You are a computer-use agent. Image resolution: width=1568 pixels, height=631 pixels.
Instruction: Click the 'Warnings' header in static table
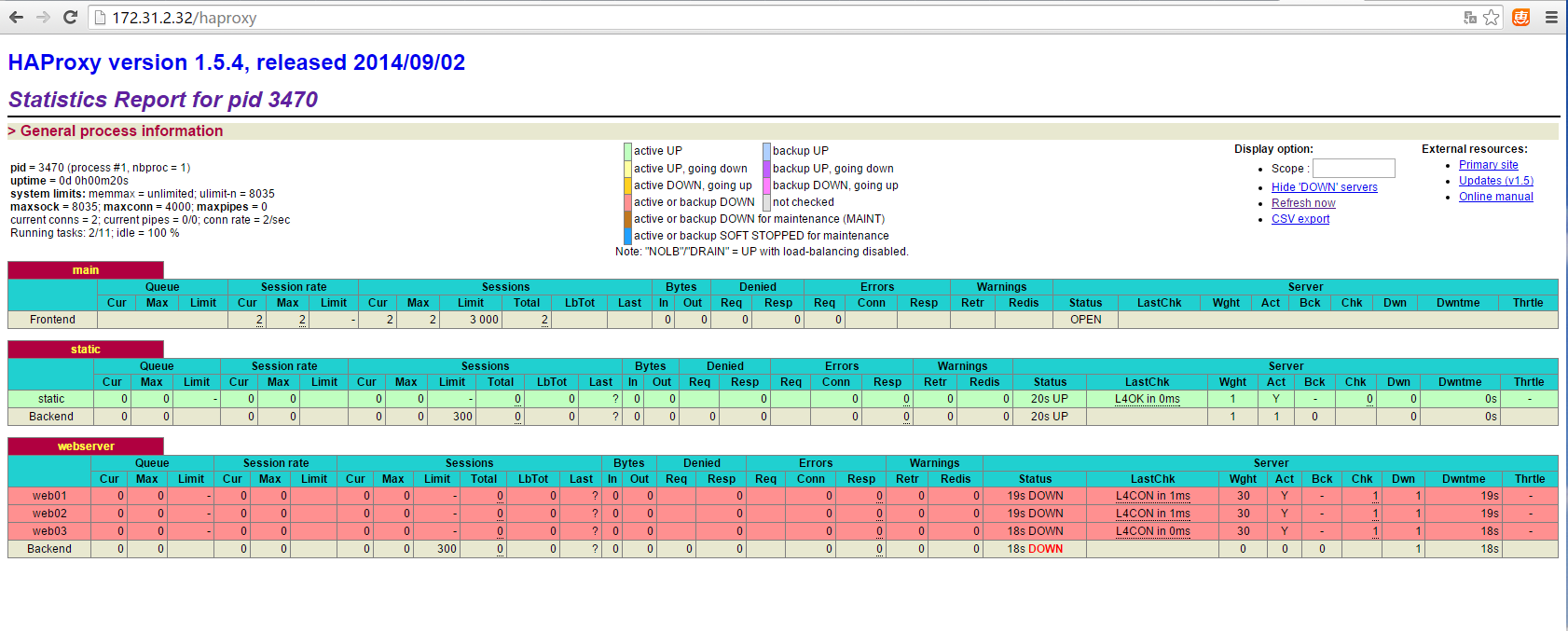pos(962,366)
